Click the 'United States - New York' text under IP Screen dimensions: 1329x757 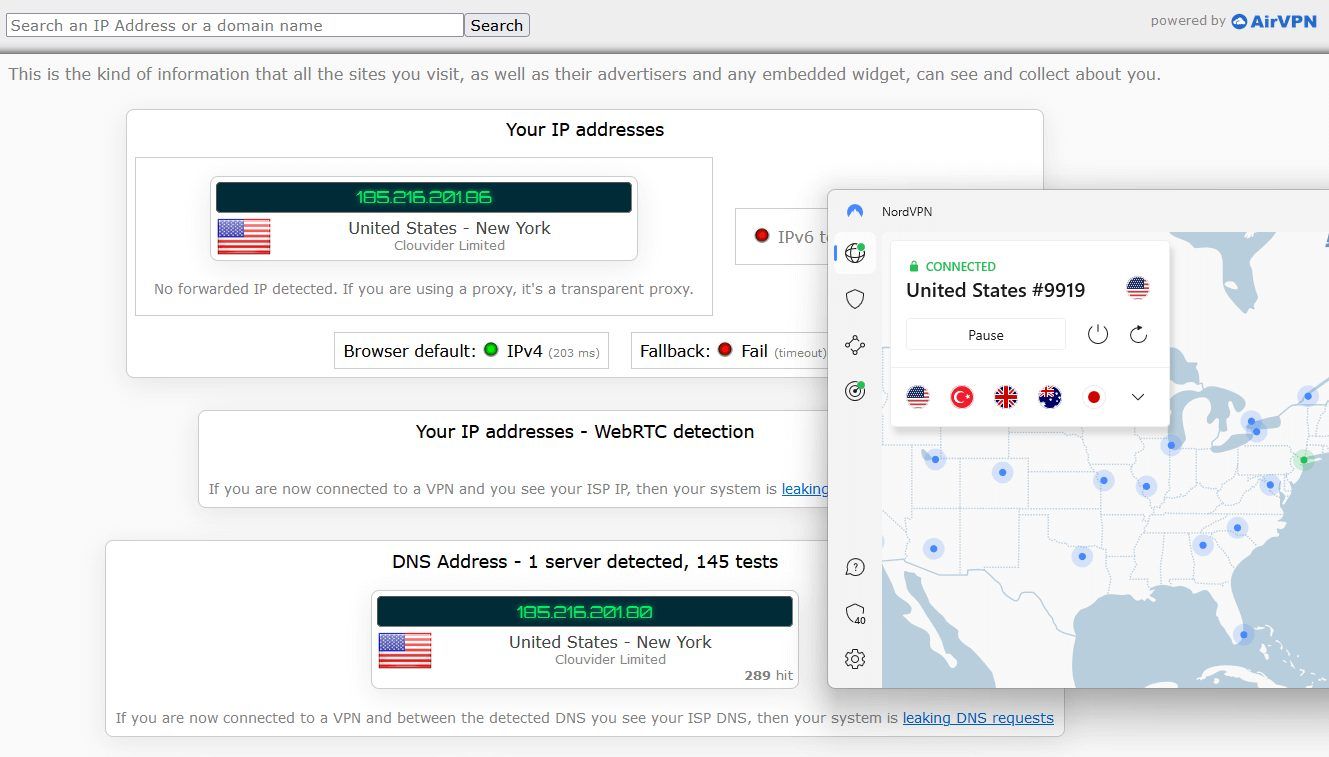pos(450,228)
